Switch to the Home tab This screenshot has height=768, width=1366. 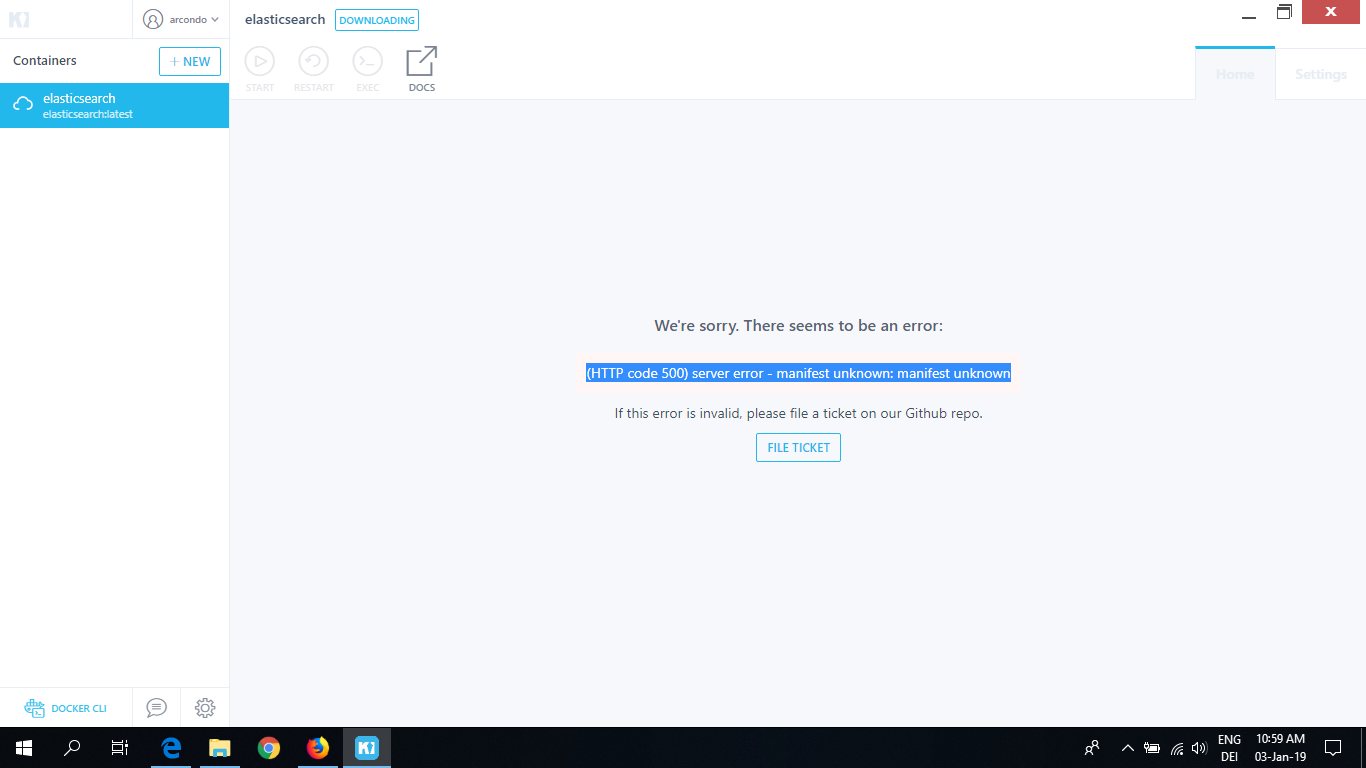pos(1234,73)
